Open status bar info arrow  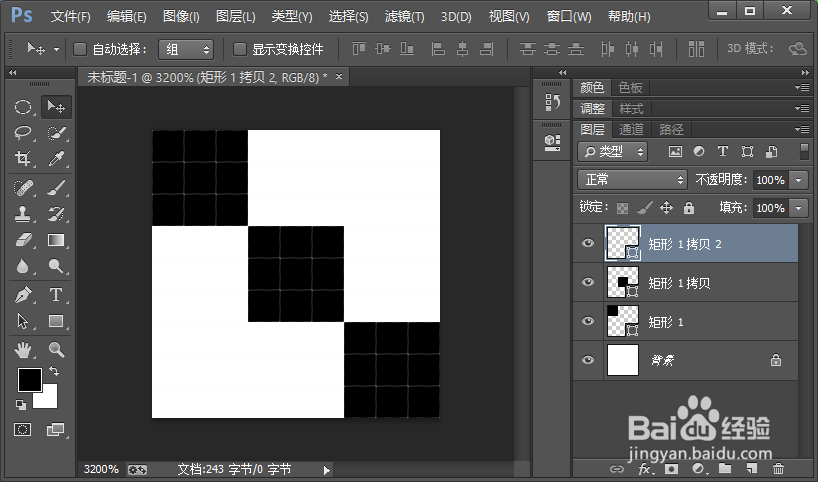[327, 470]
